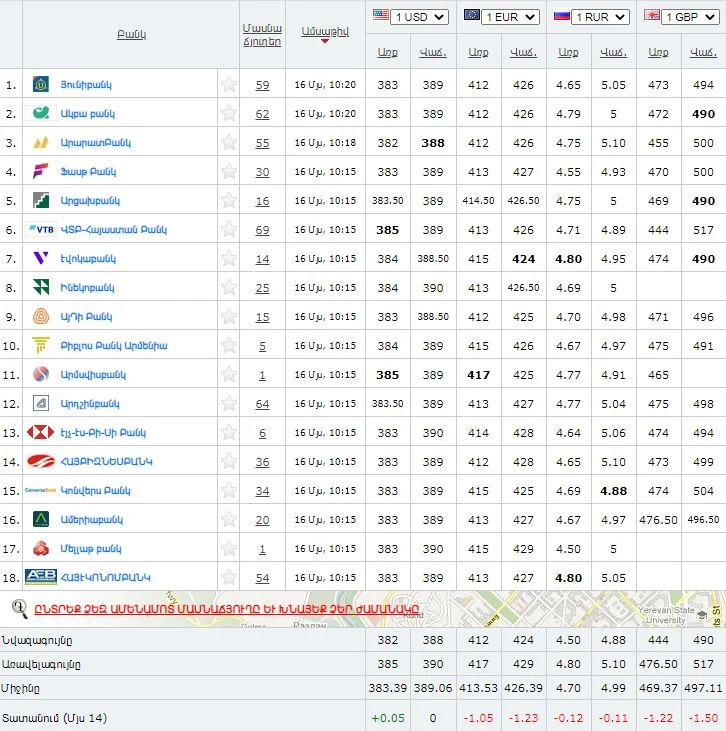This screenshot has width=726, height=731.
Task: Click the Russian flag icon beside RUR
Action: [x=562, y=16]
